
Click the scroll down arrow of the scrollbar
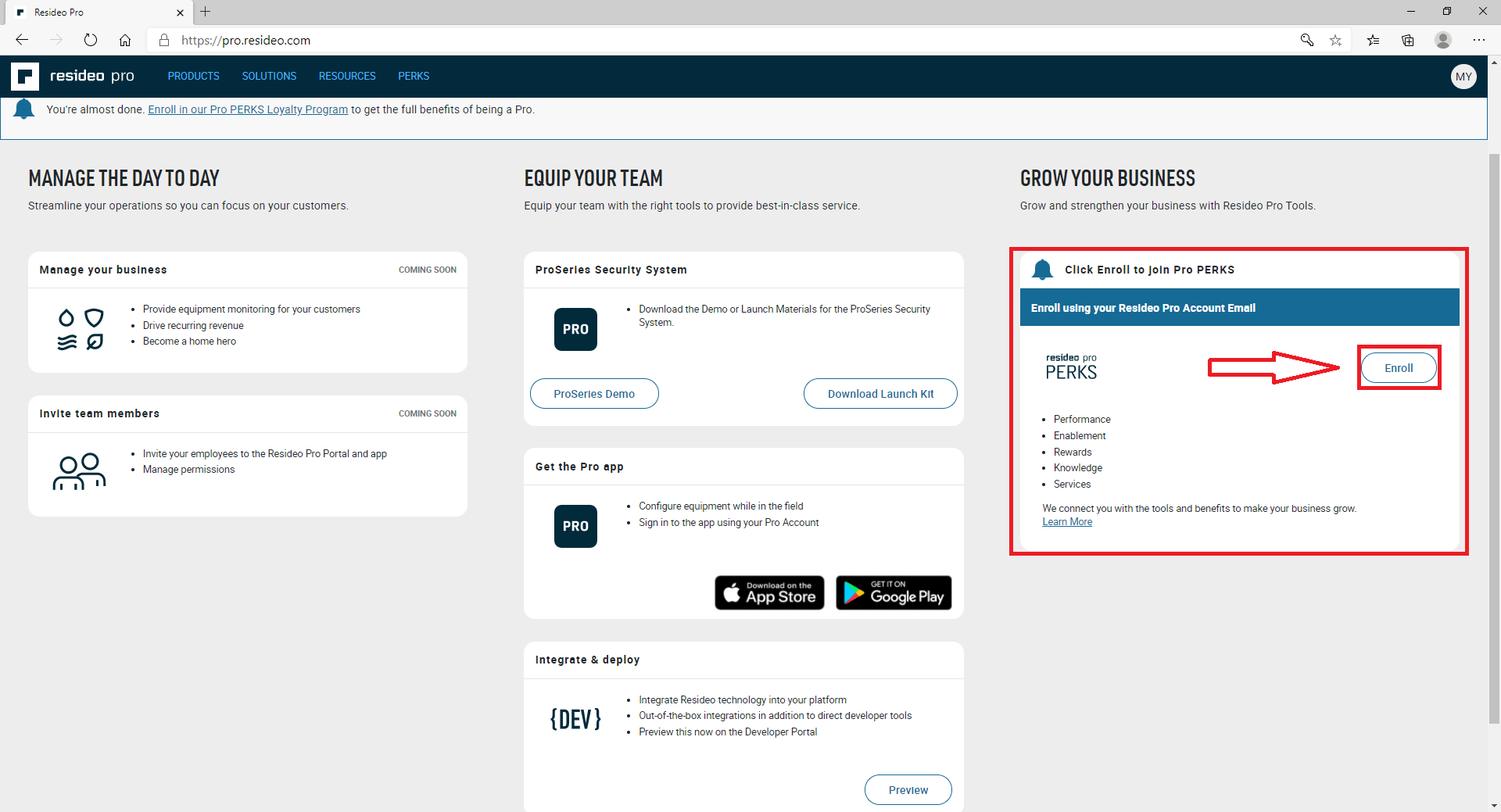(1494, 806)
